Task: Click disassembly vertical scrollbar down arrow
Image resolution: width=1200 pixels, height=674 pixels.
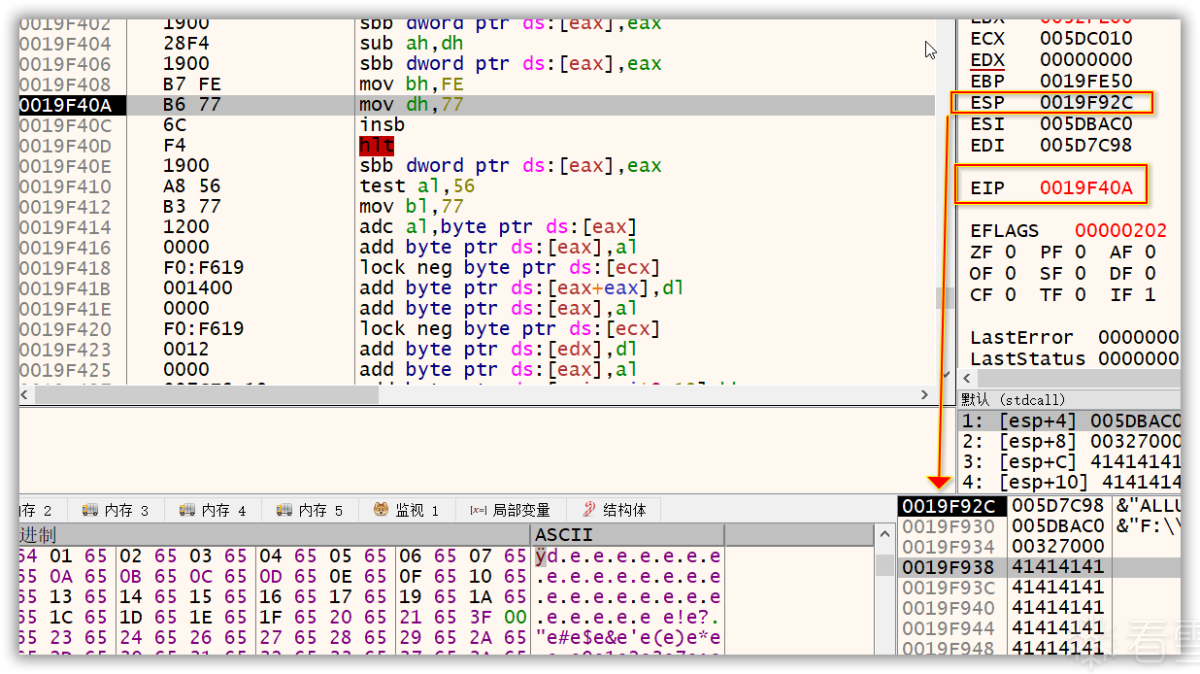Action: (x=946, y=377)
